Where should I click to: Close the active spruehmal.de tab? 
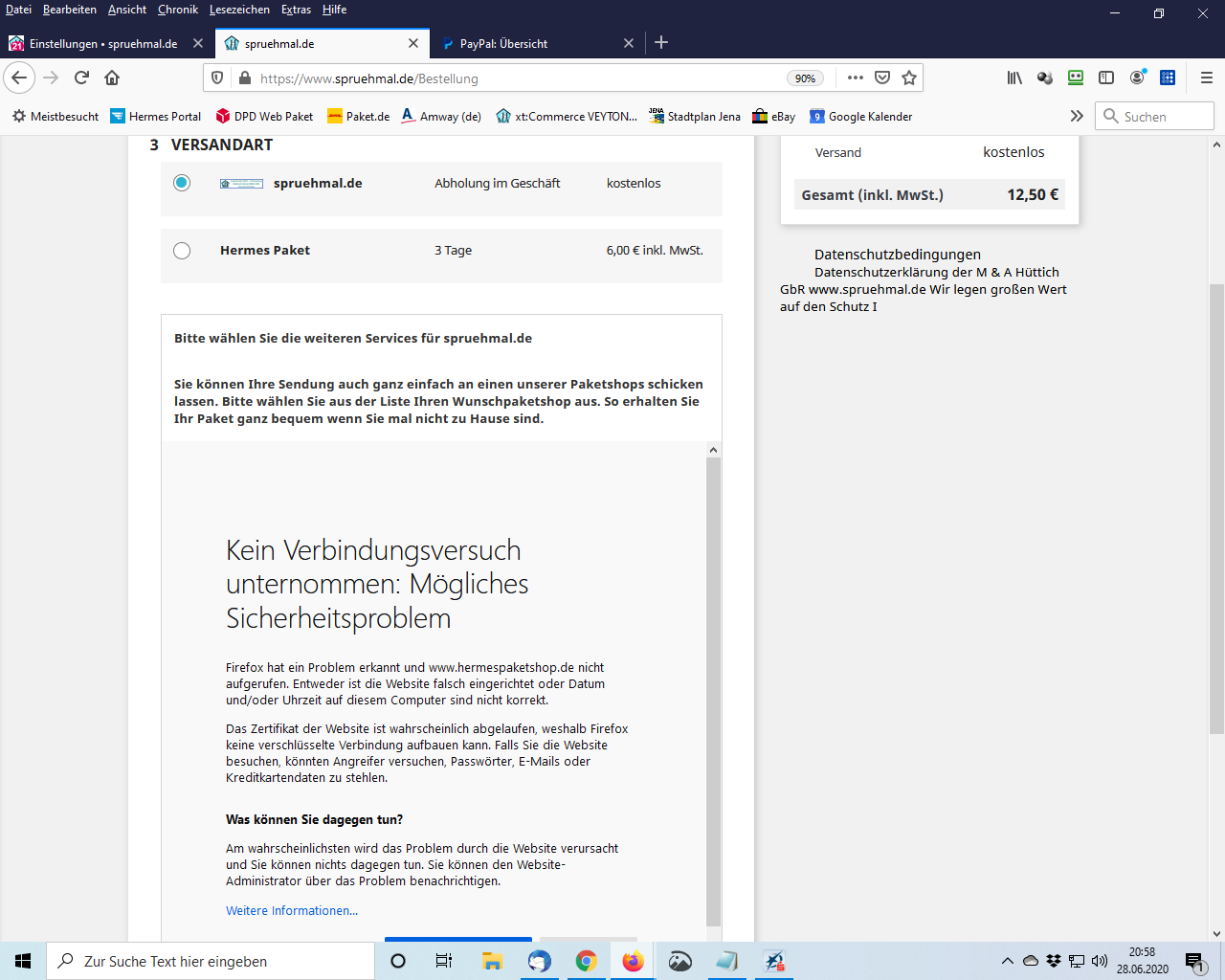tap(413, 43)
